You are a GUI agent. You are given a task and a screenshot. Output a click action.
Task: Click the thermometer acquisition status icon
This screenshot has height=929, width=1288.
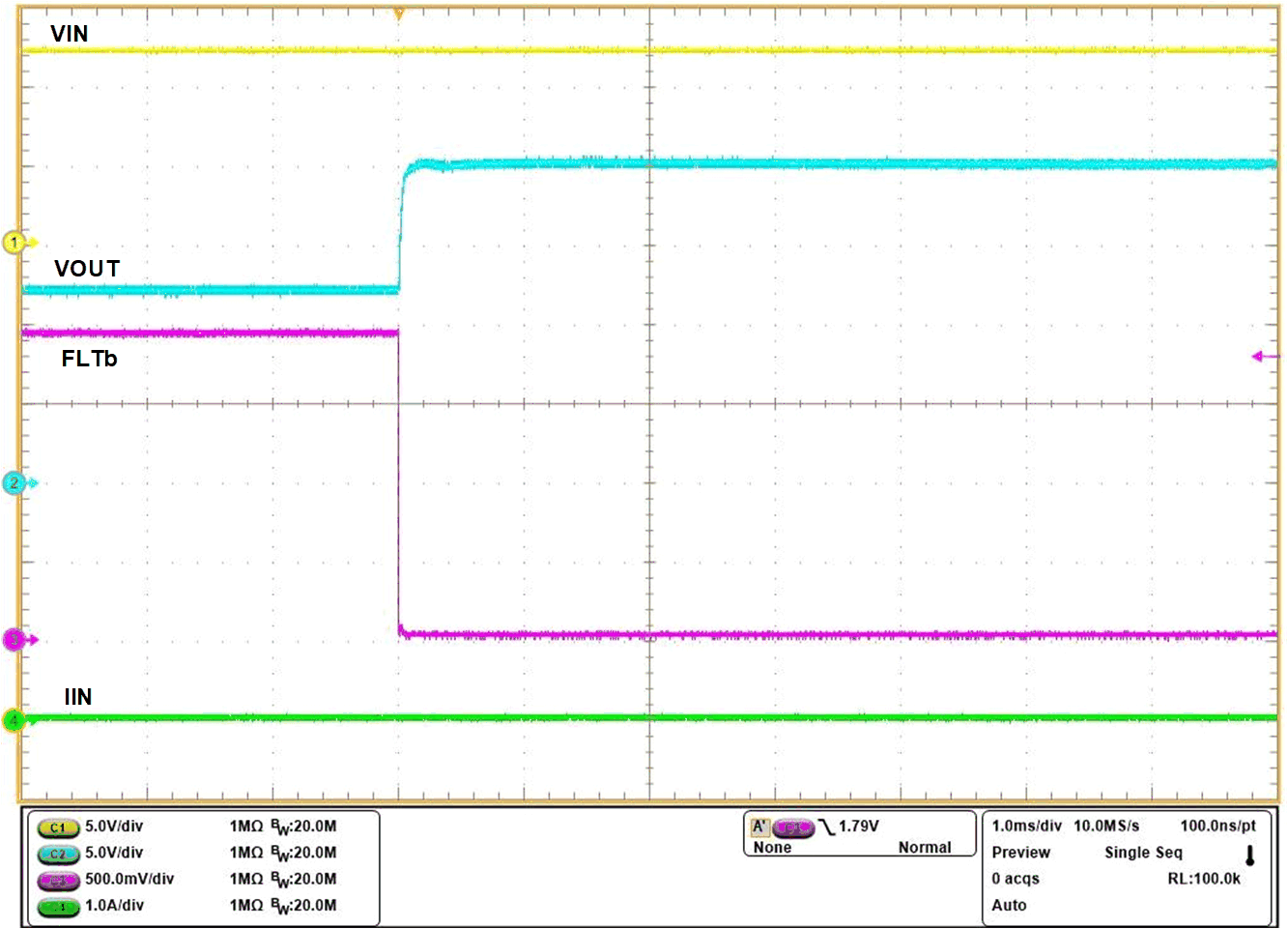(1248, 852)
